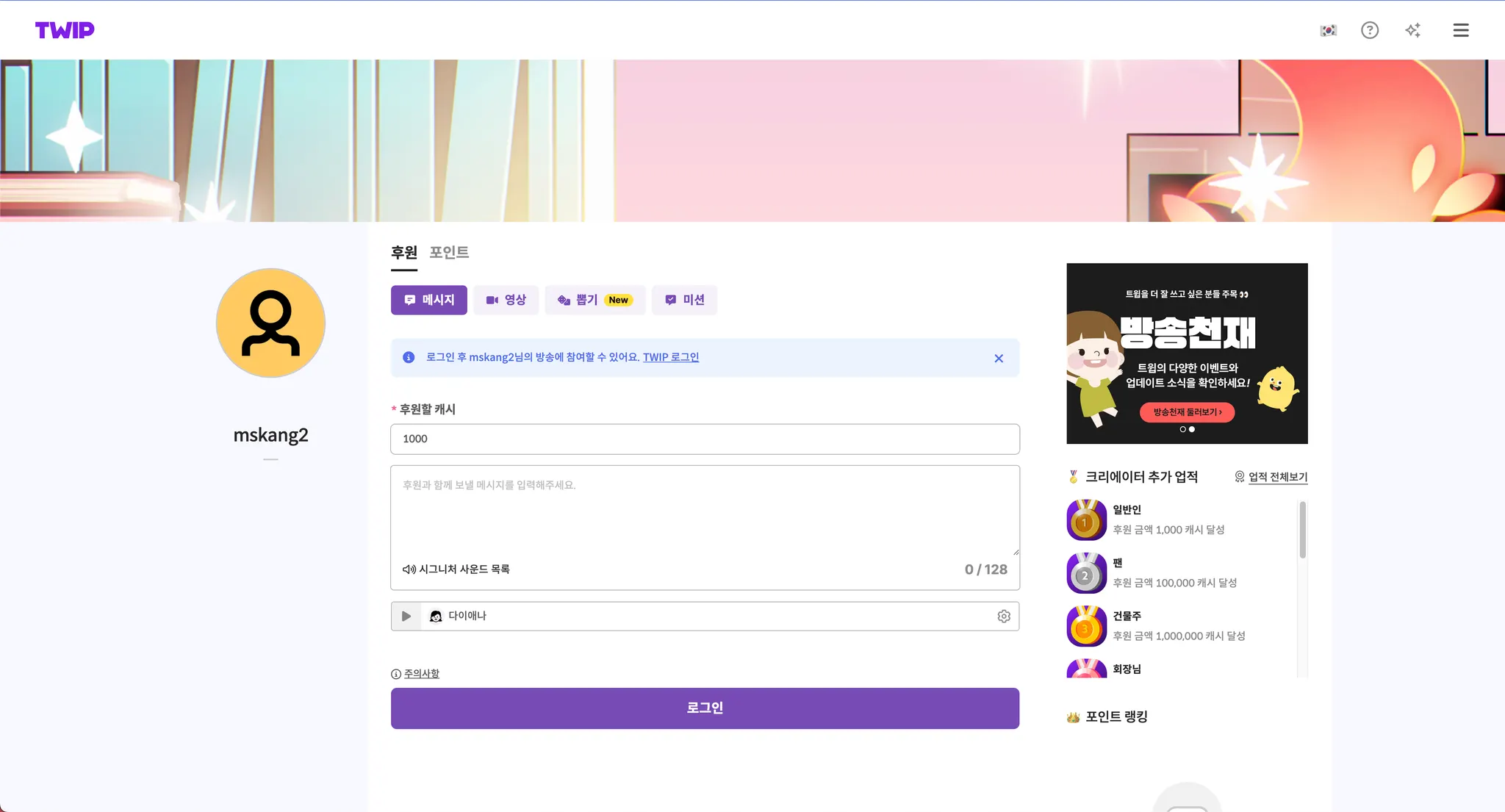Click the mskang2 profile avatar
Screen dimensions: 1505x812
click(270, 323)
